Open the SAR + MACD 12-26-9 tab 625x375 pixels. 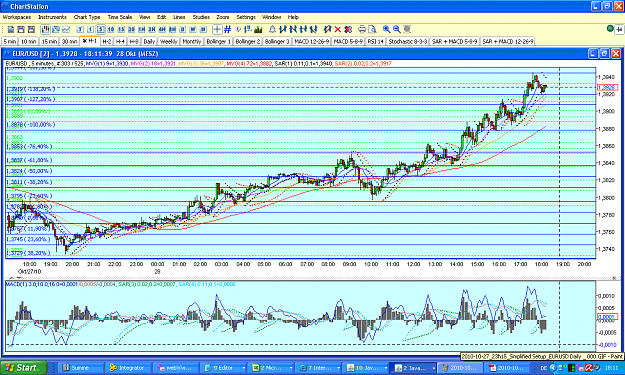coord(507,41)
